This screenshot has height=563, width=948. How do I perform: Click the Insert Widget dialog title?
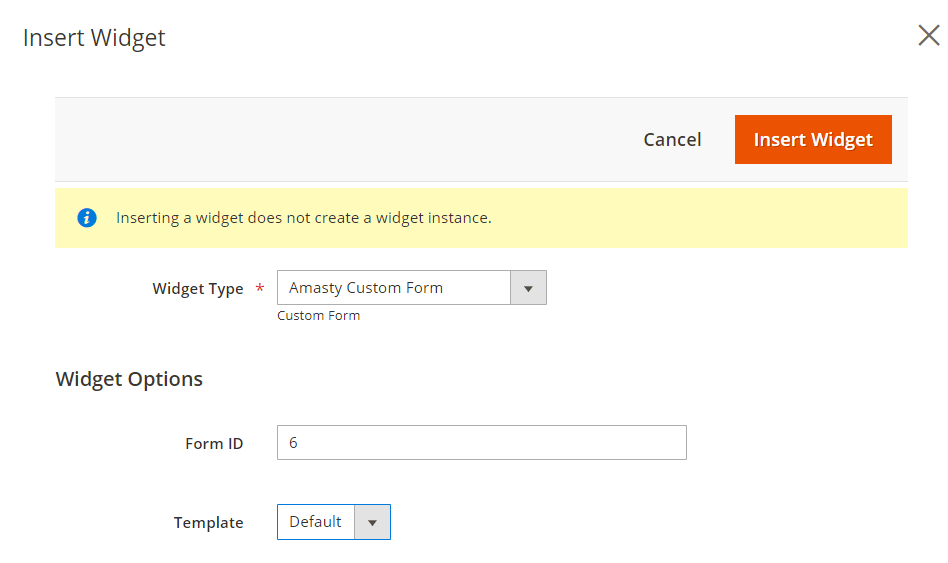(x=94, y=38)
